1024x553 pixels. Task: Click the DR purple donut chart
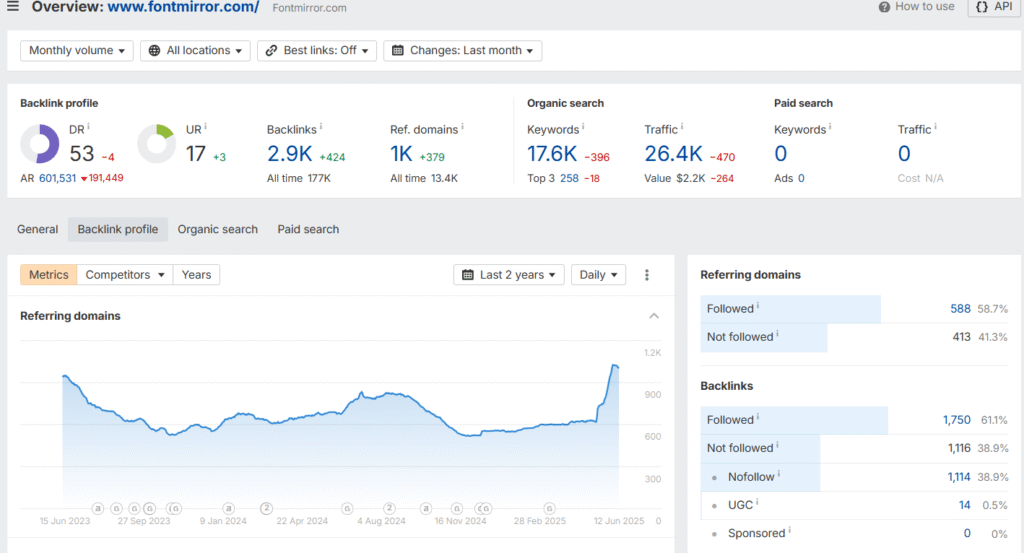(40, 144)
